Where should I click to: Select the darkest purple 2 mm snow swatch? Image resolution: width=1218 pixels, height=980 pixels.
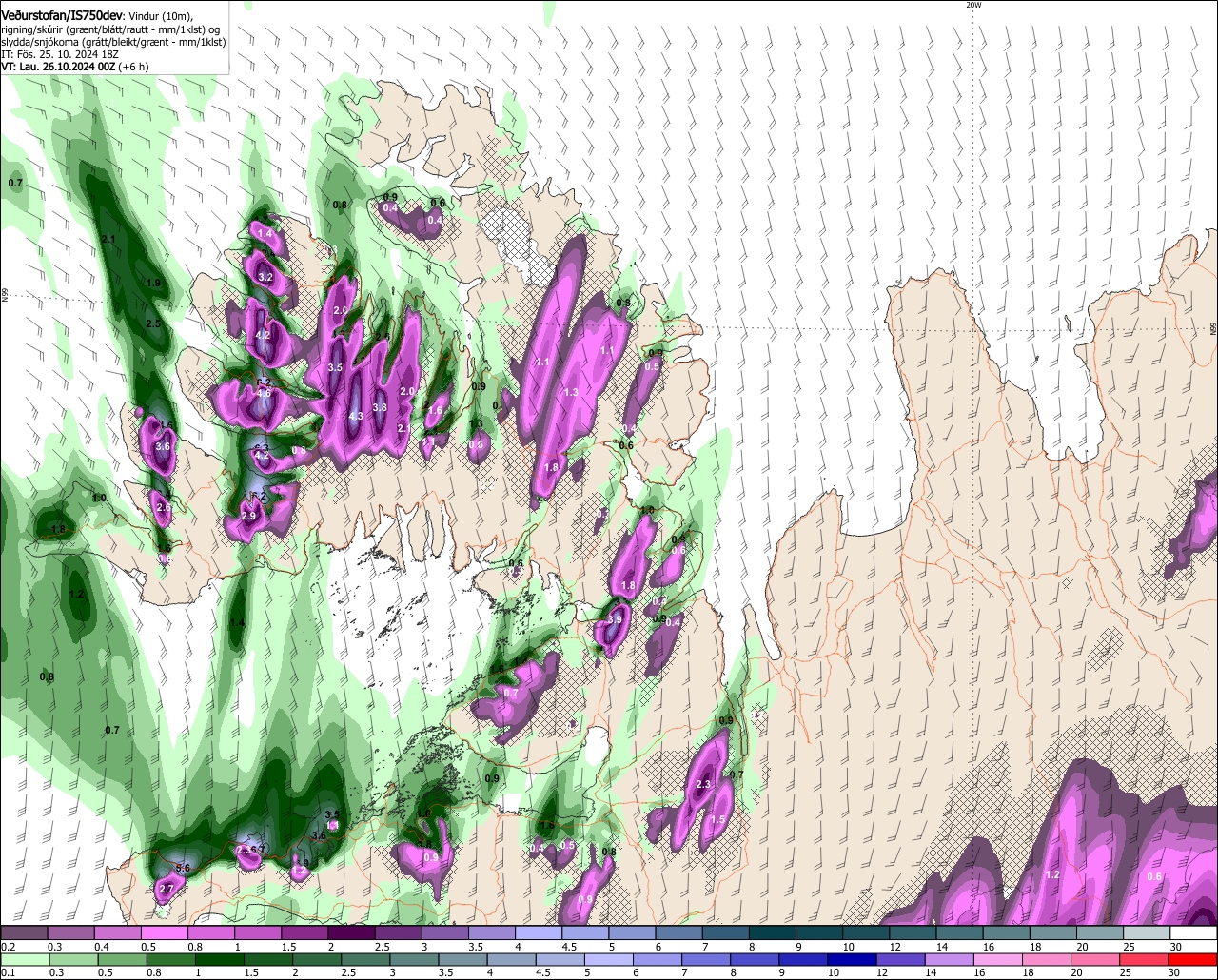click(x=351, y=933)
